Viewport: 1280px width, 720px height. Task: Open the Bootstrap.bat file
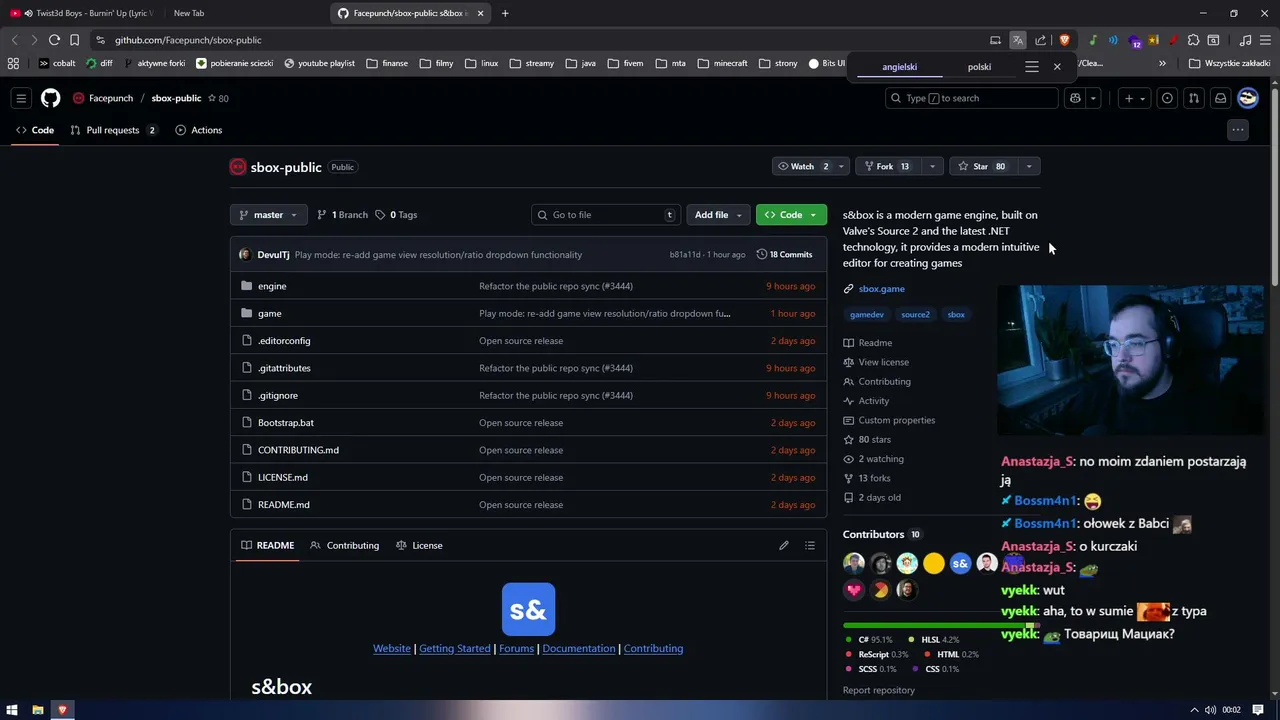coord(286,423)
